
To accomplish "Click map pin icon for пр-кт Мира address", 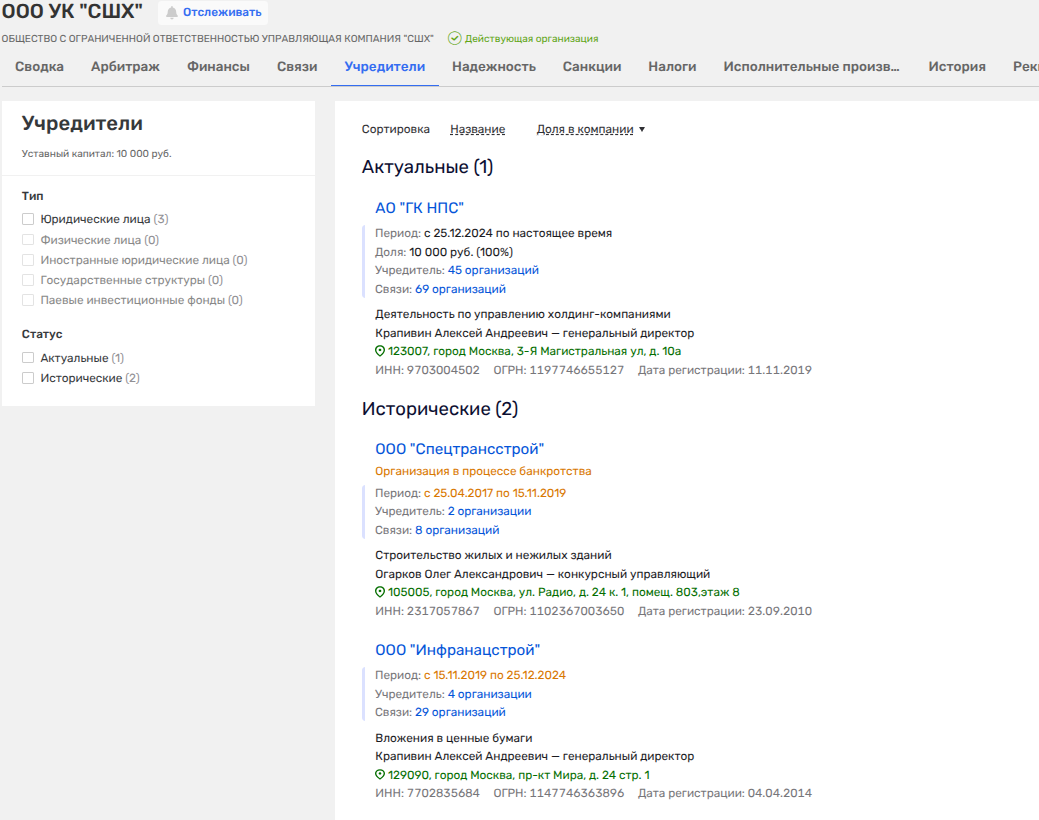I will tap(380, 775).
